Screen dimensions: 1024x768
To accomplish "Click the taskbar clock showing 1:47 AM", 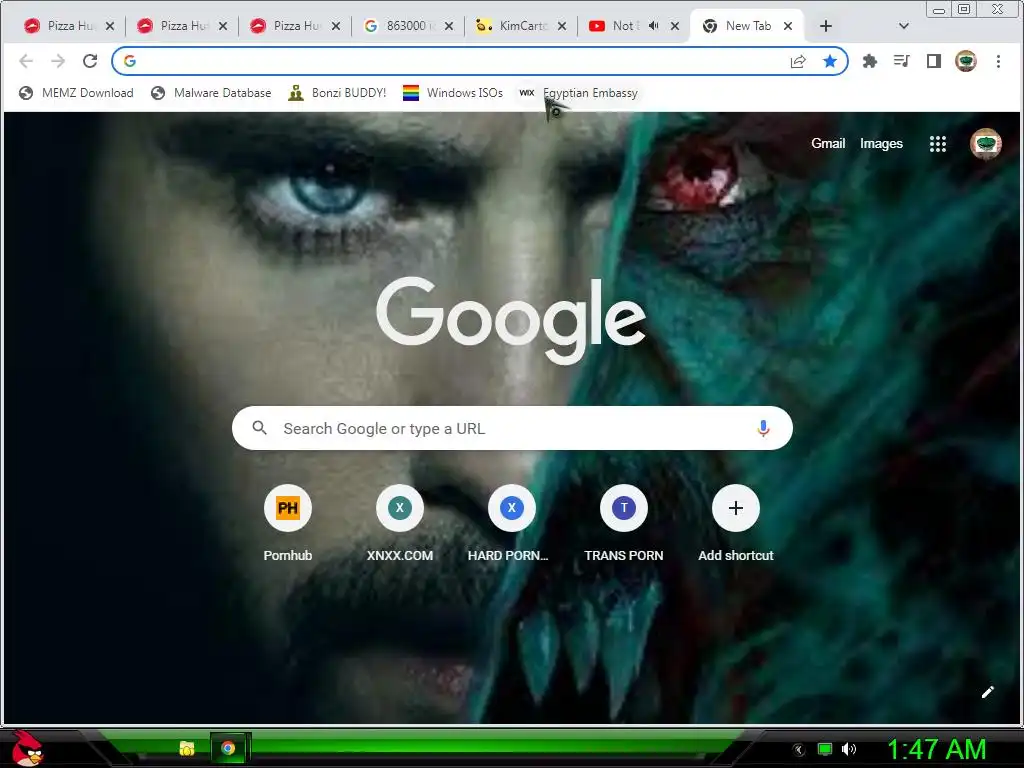I will tap(936, 749).
